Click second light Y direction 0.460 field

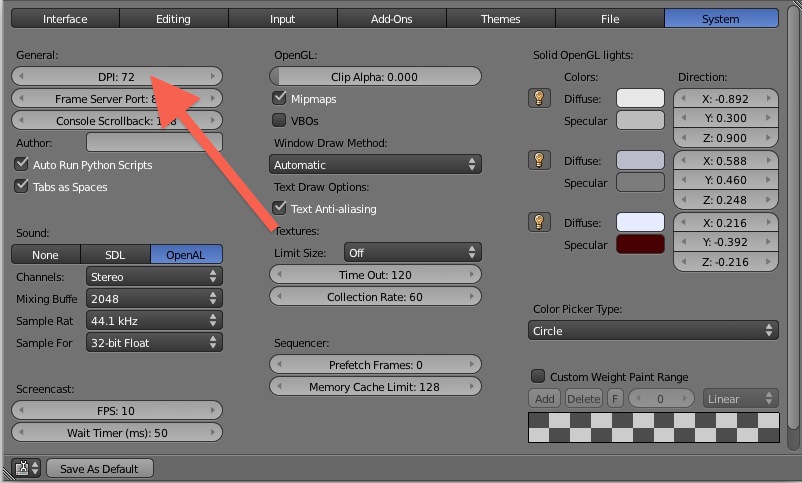coord(726,180)
